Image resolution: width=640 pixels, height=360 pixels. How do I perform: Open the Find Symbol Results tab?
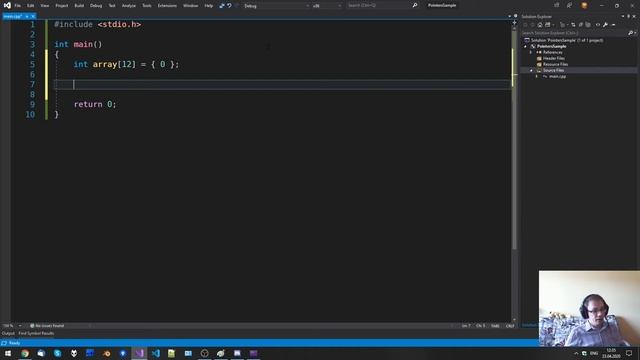[x=36, y=333]
